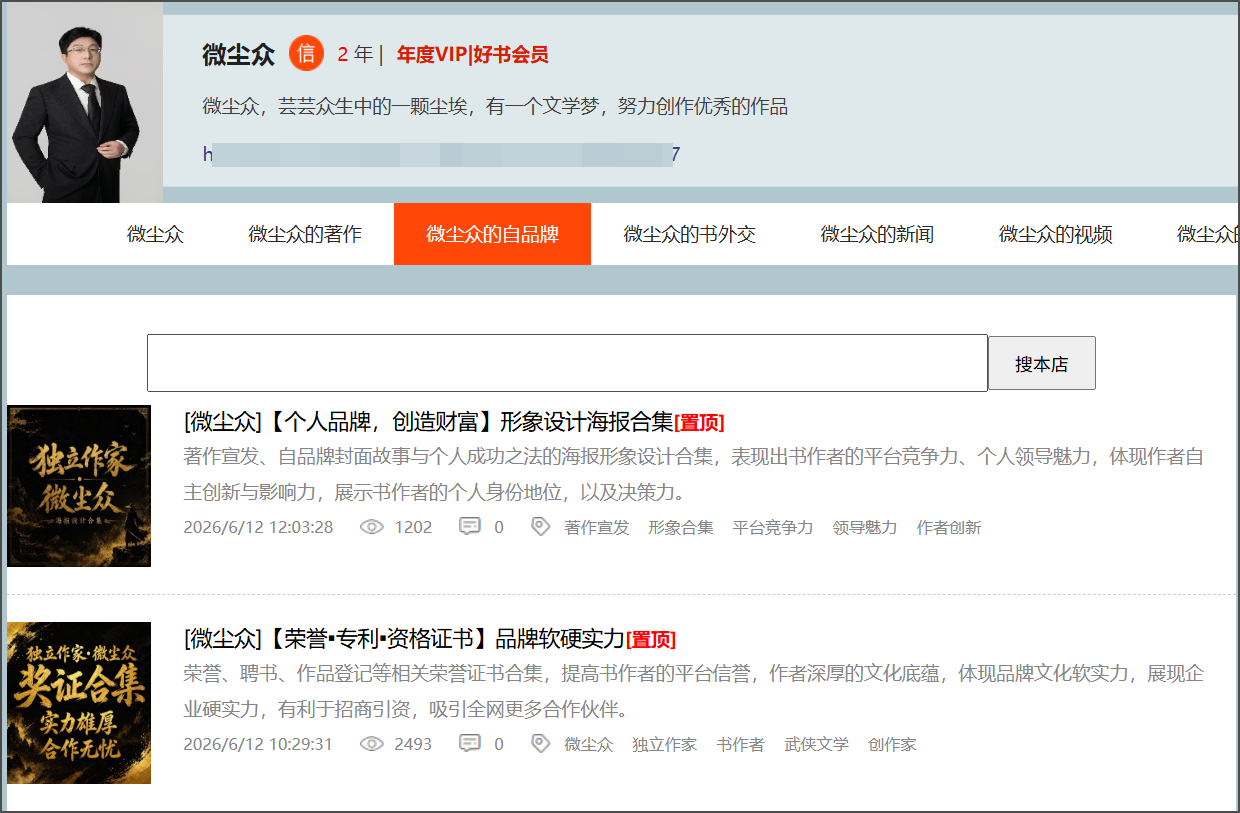Select the 微尘众的自品牌 tab
The height and width of the screenshot is (813, 1240).
pyautogui.click(x=492, y=234)
